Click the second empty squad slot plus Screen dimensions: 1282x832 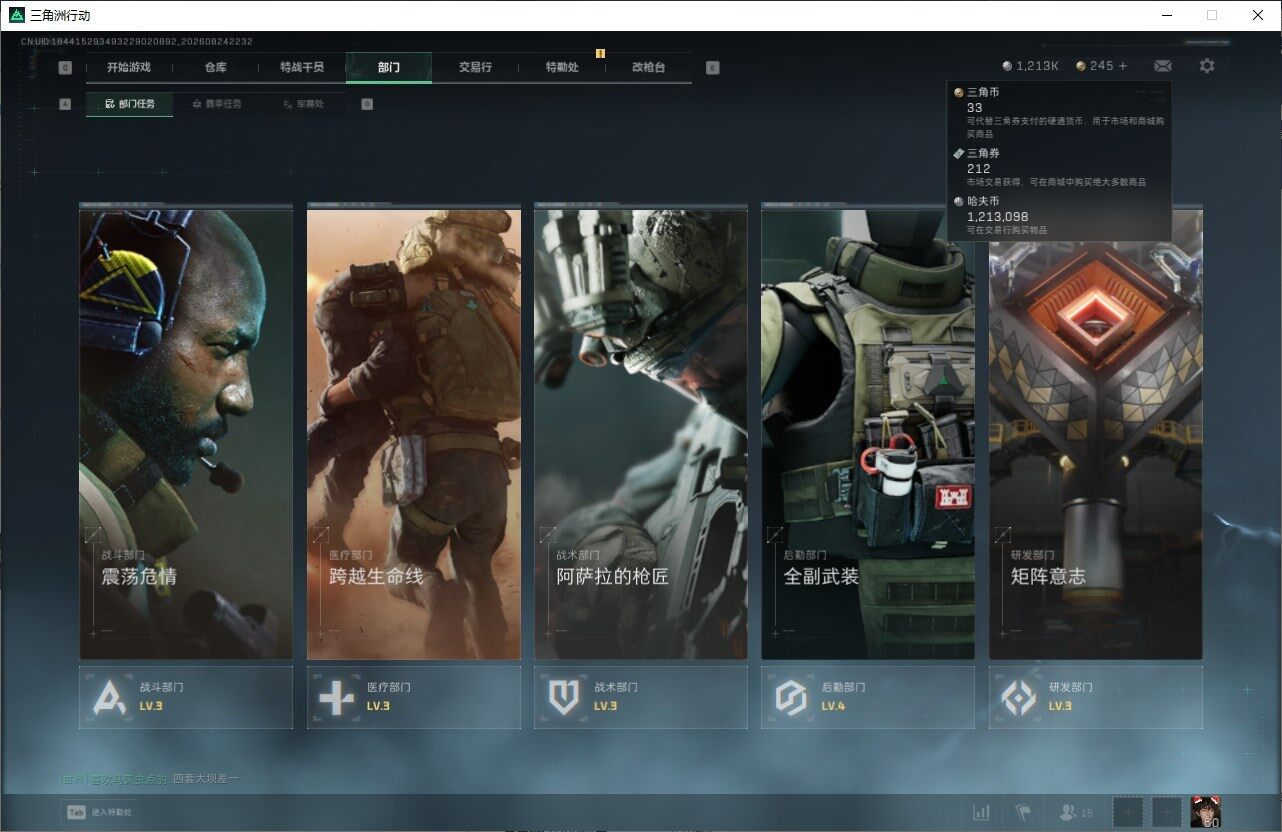1167,812
